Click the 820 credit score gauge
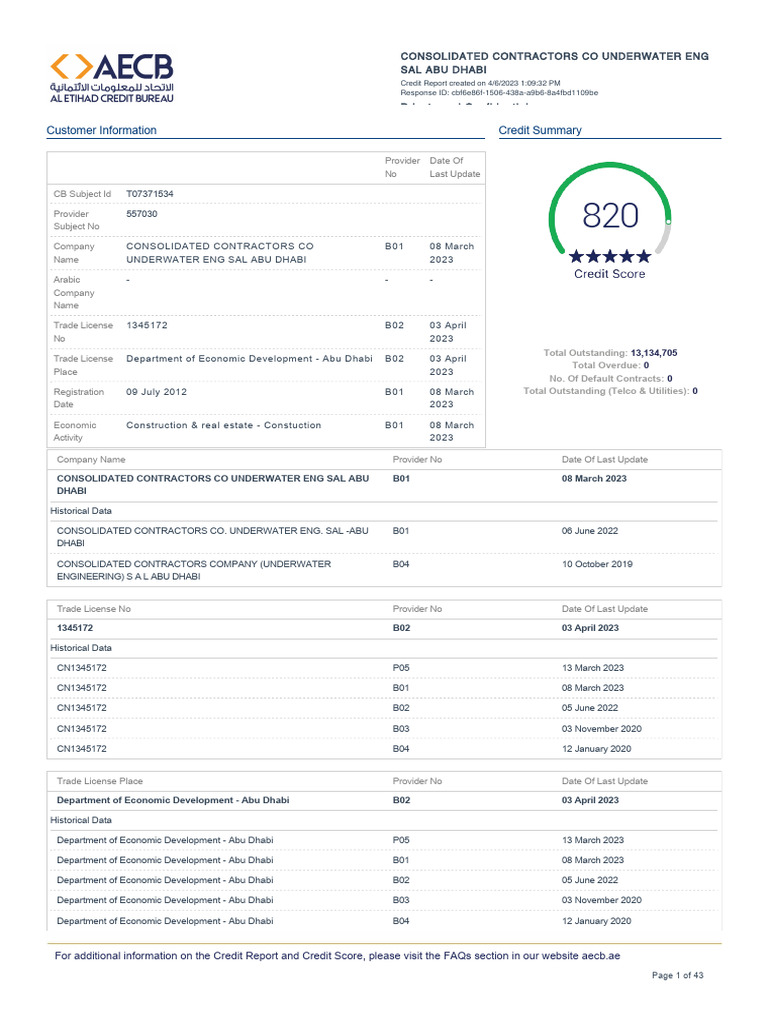Screen dimensions: 768x1024 pos(609,210)
